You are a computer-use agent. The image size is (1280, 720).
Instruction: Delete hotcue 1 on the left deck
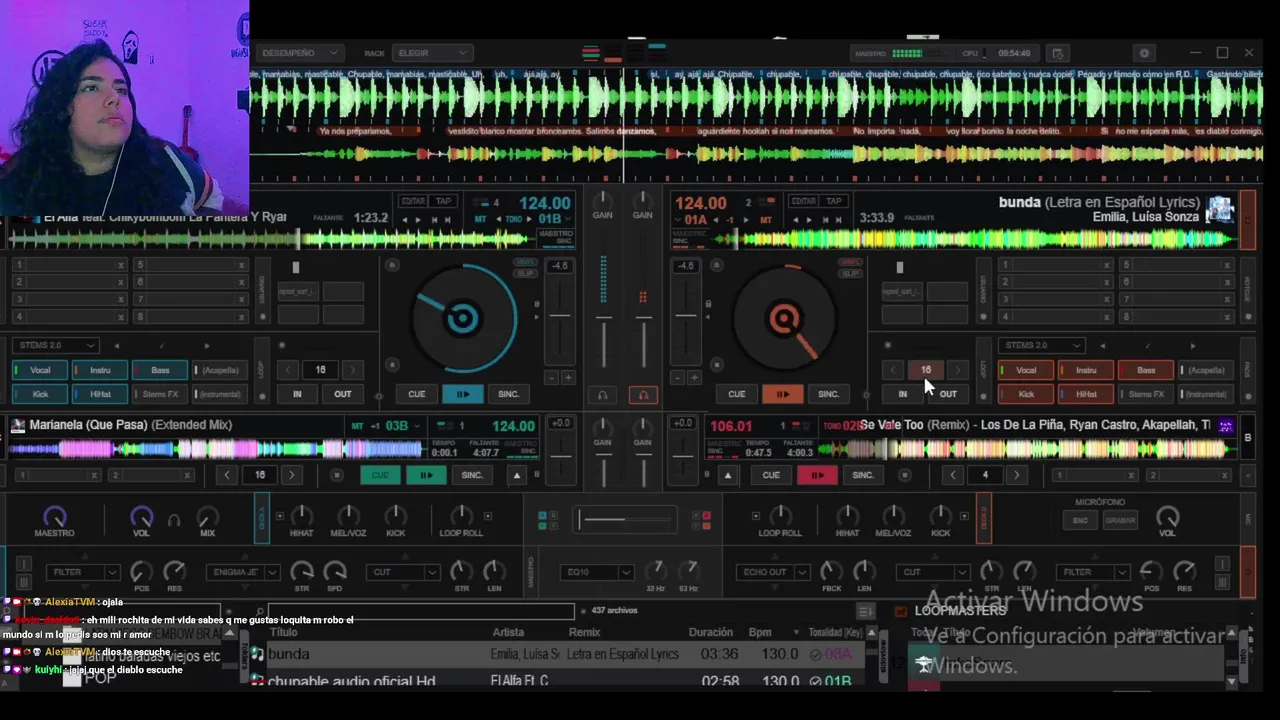[121, 265]
